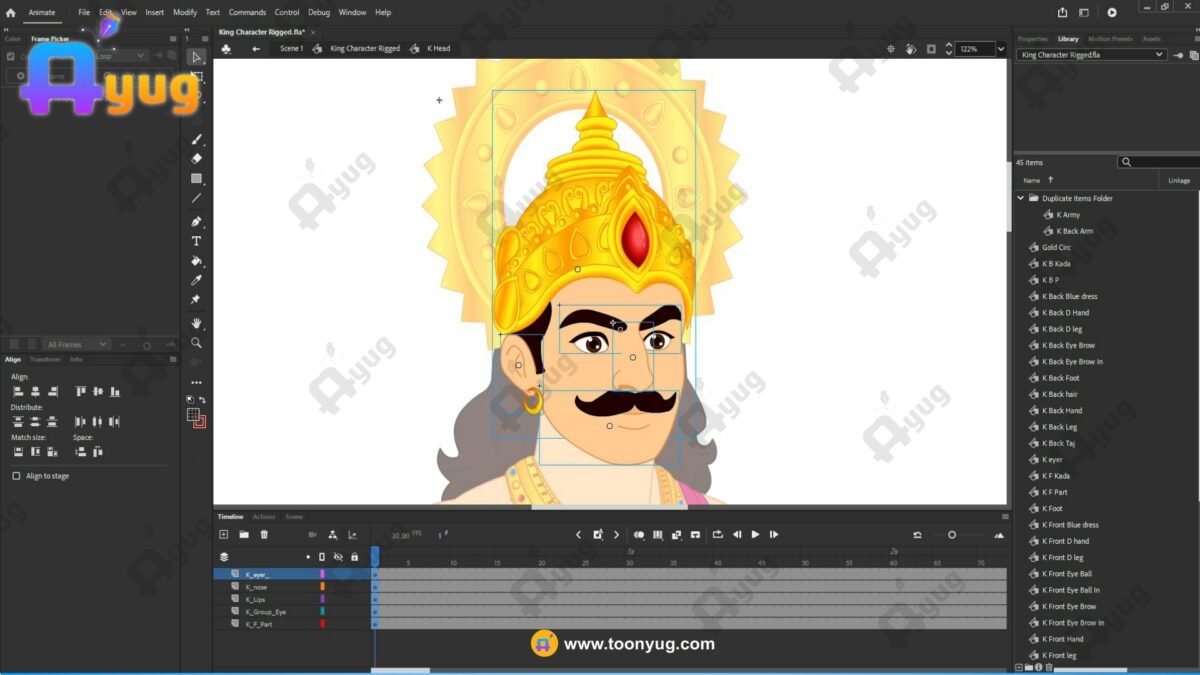Open the Modify menu

point(185,12)
